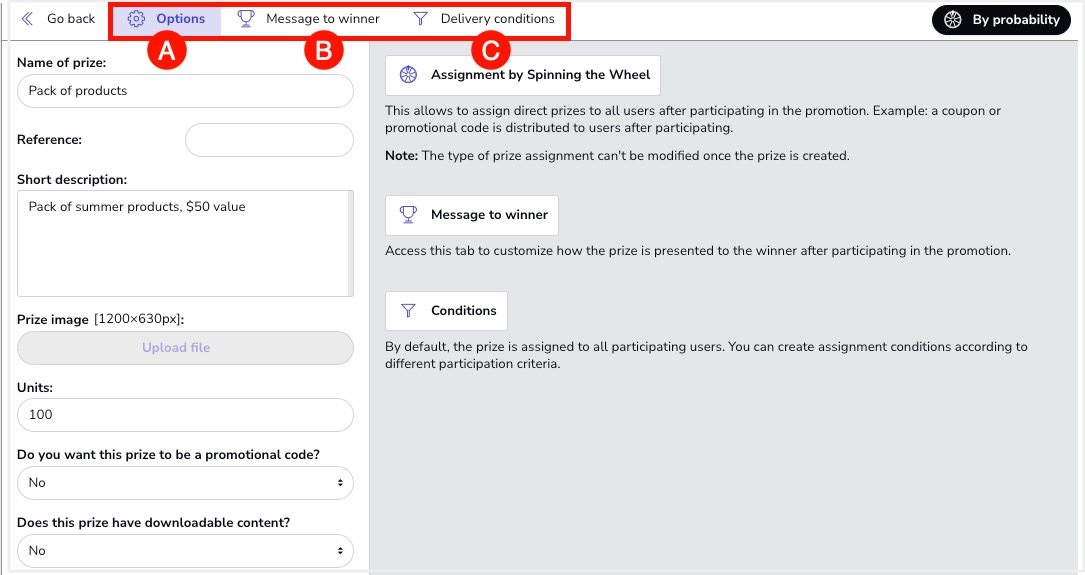Click the wheel icon in By probability button

[x=953, y=20]
